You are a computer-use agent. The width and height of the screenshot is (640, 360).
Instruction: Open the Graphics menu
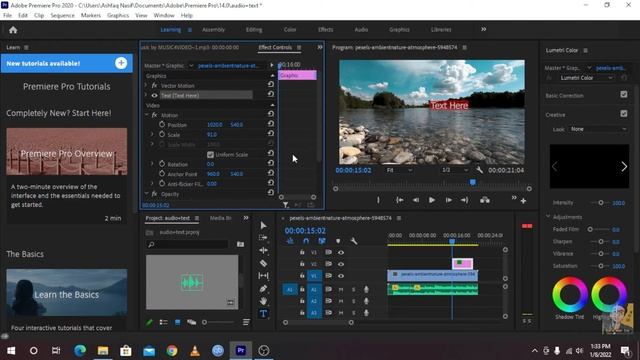point(118,15)
